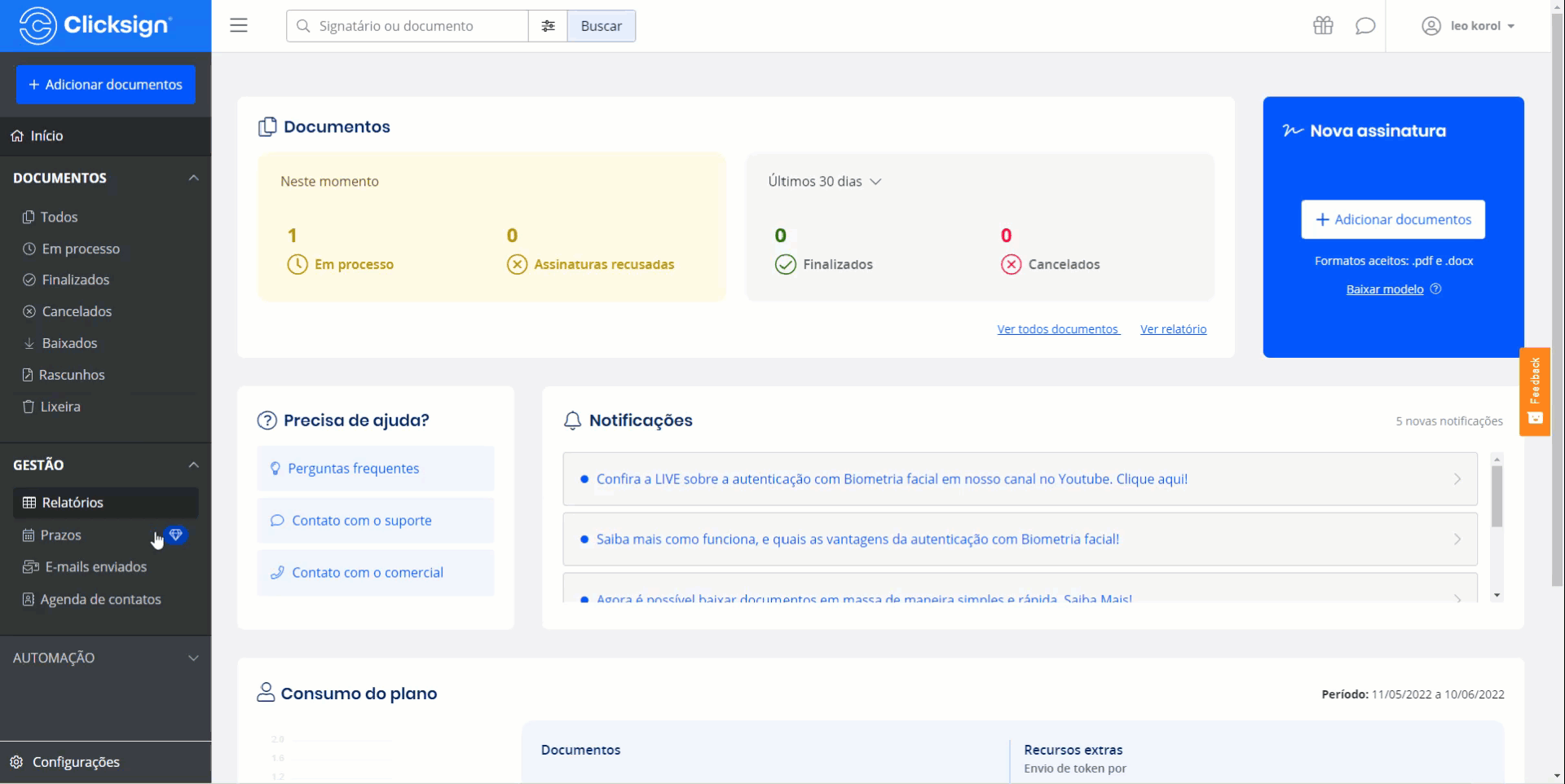
Task: Click notifications list scroll-down arrow
Action: [1497, 596]
